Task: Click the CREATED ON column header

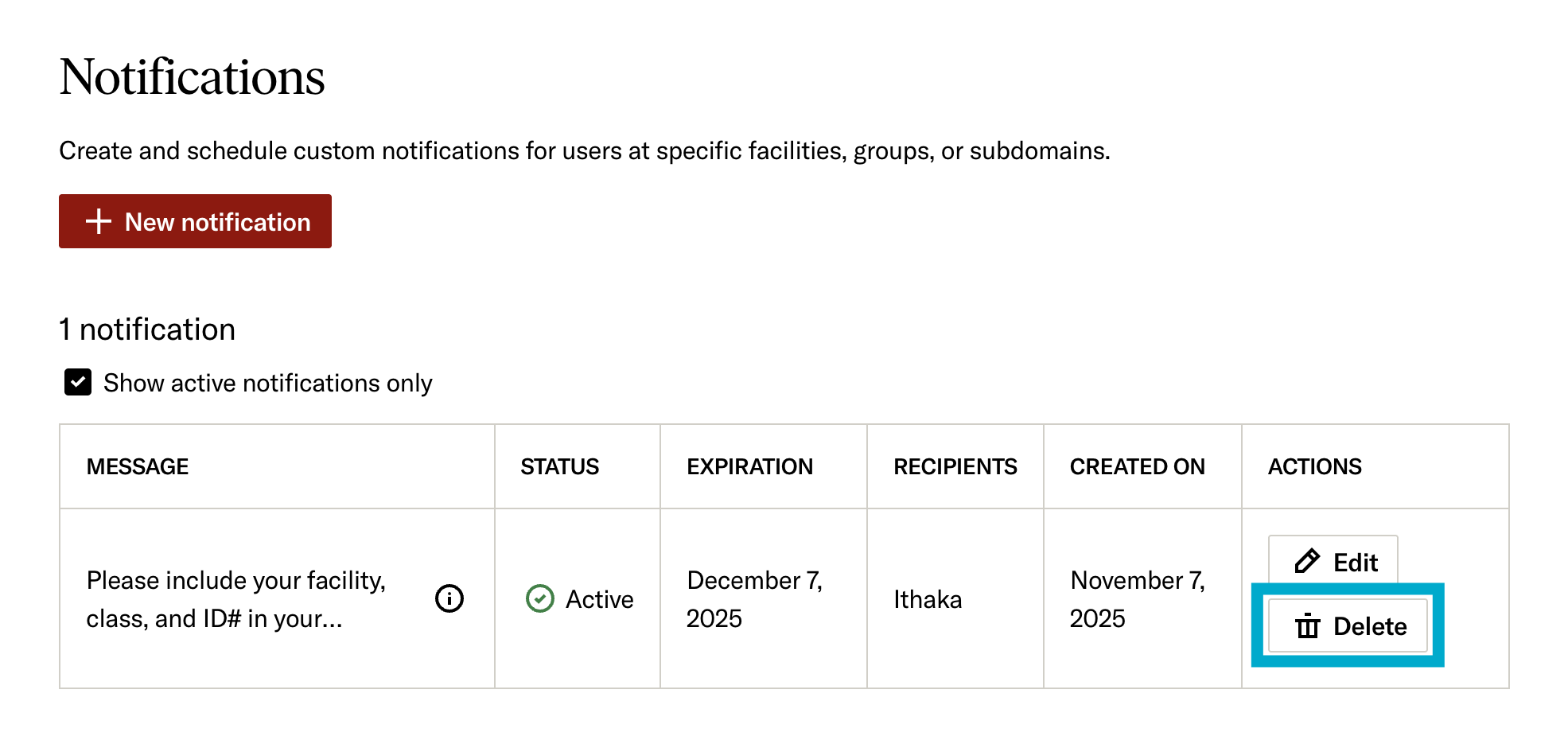Action: click(x=1138, y=466)
